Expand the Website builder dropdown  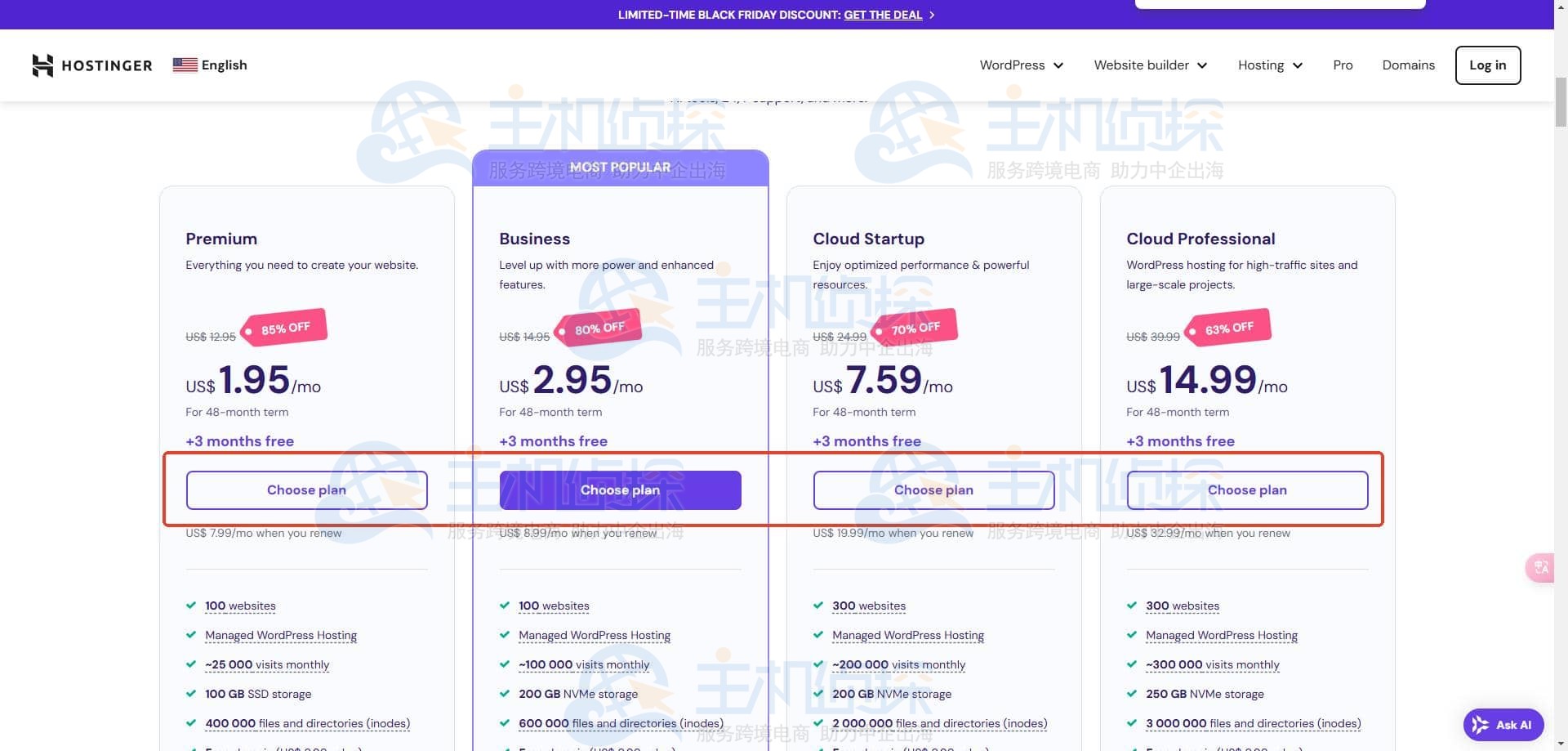coord(1149,65)
